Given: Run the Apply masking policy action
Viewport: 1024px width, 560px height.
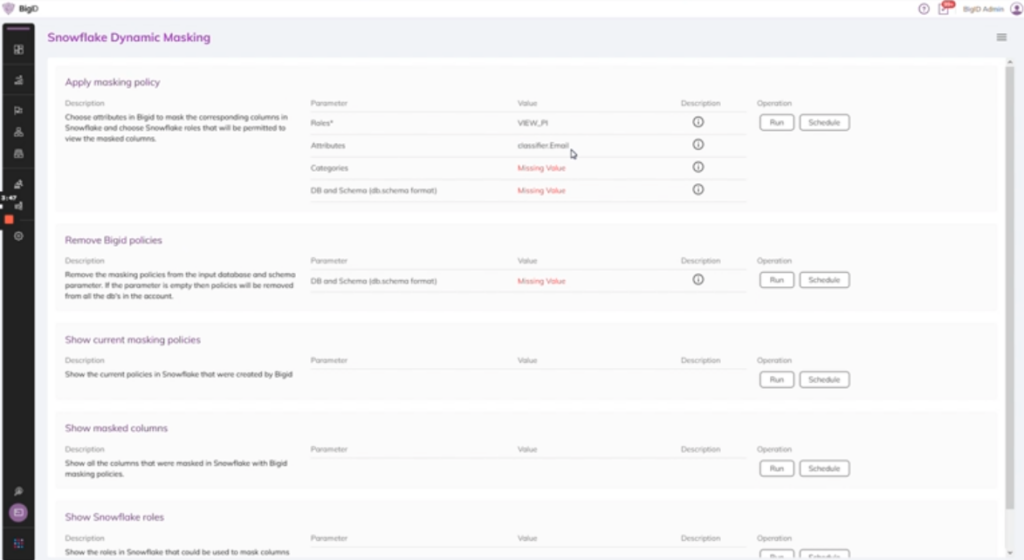Looking at the screenshot, I should click(x=777, y=122).
